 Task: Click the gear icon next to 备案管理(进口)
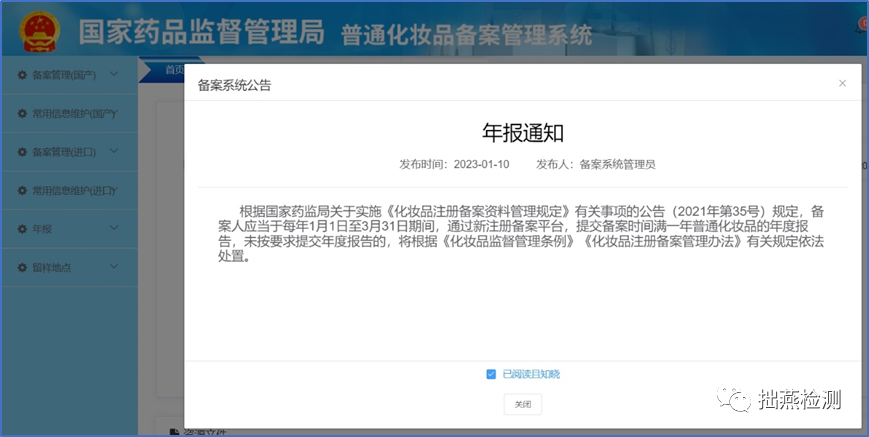pos(22,152)
